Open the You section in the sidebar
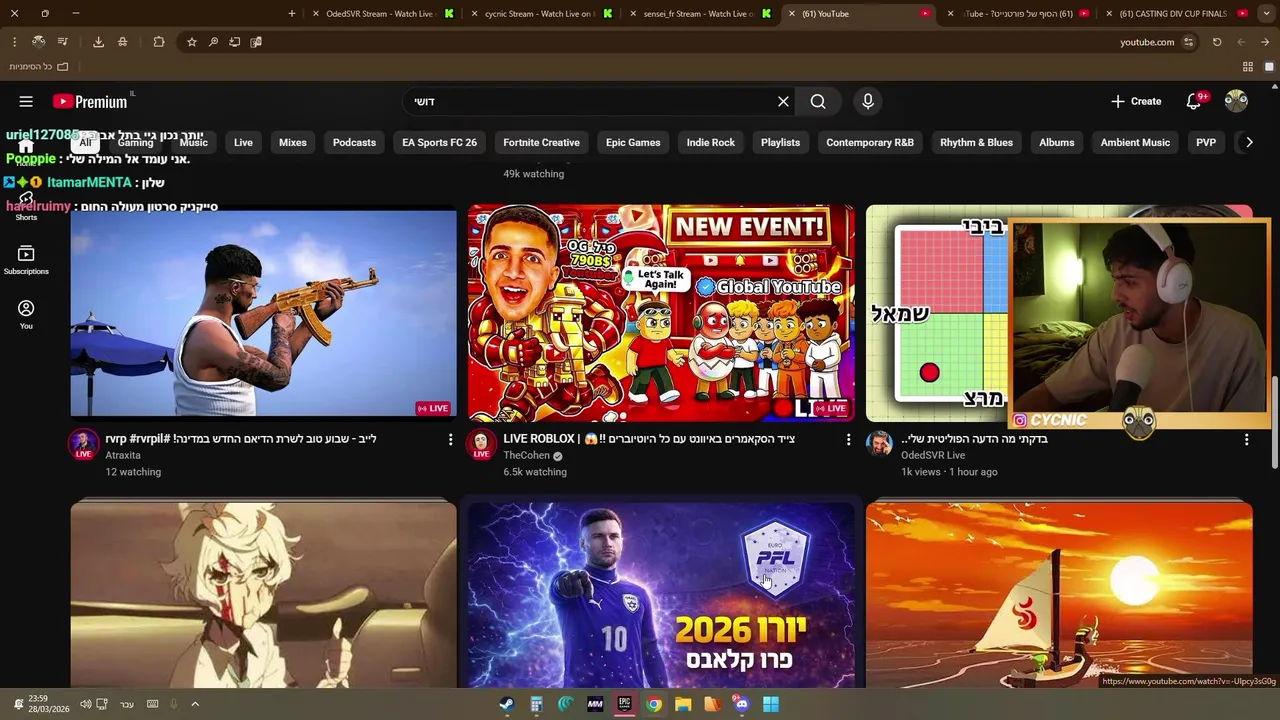 26,314
